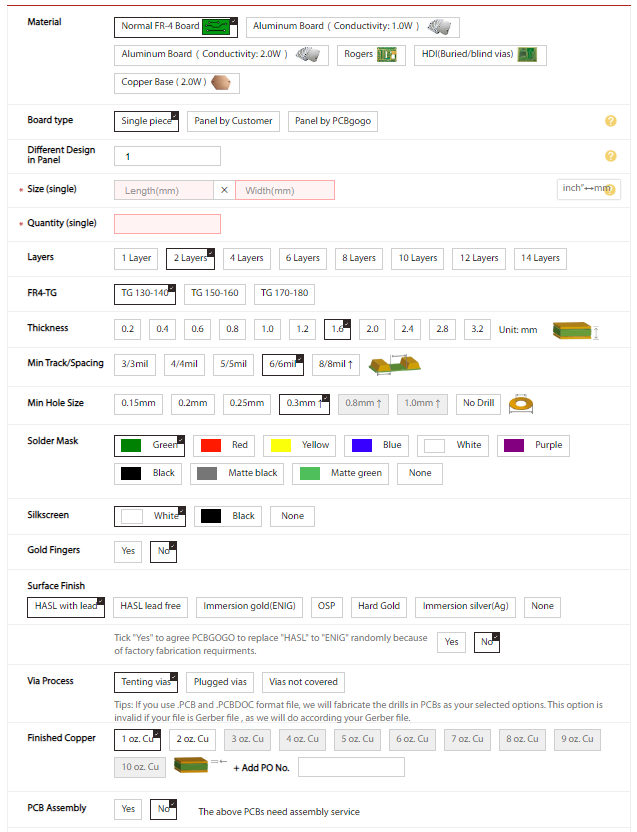Select the Rogers material option
This screenshot has width=637, height=832.
371,55
